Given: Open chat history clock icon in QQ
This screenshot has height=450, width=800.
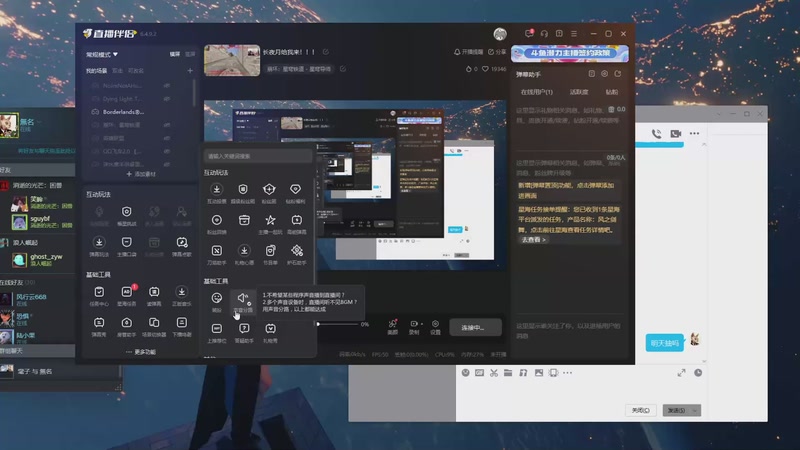Looking at the screenshot, I should 697,373.
